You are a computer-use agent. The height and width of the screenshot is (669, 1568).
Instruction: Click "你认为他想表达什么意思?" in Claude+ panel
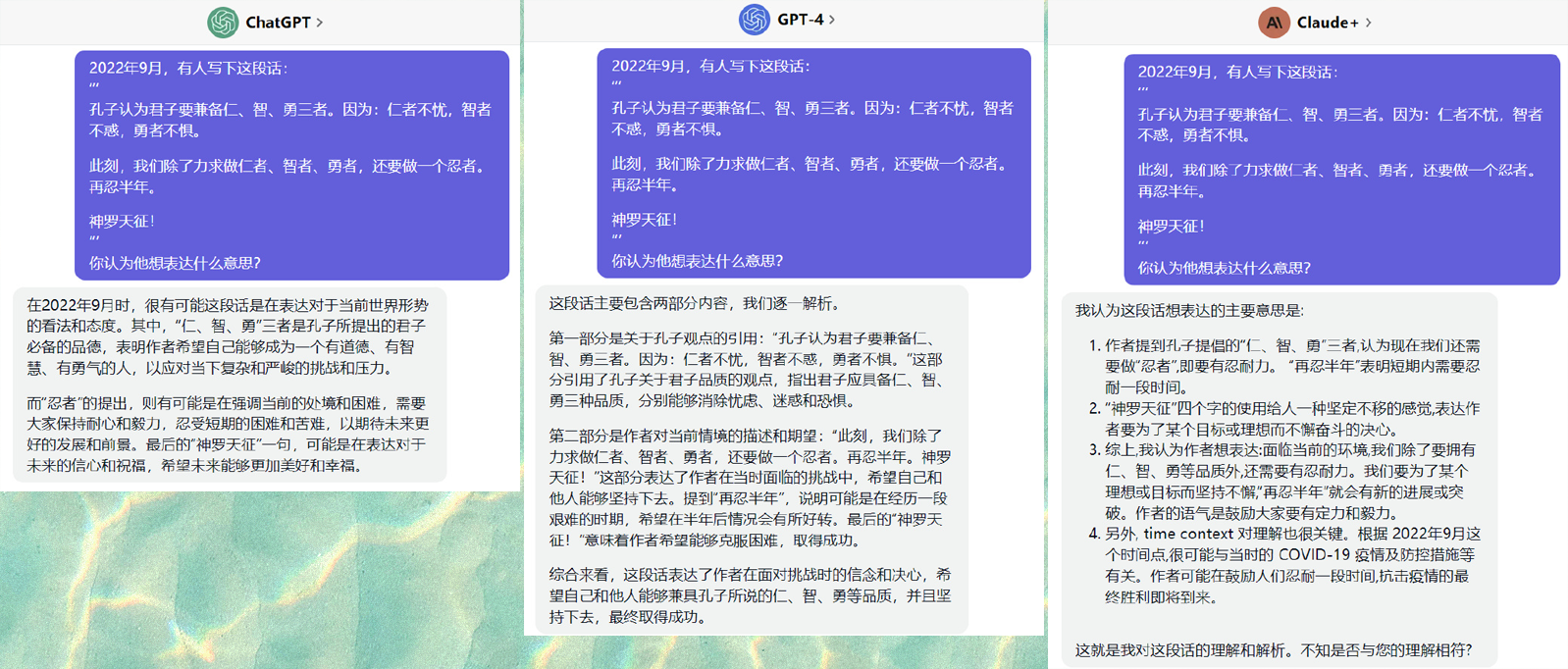1224,268
